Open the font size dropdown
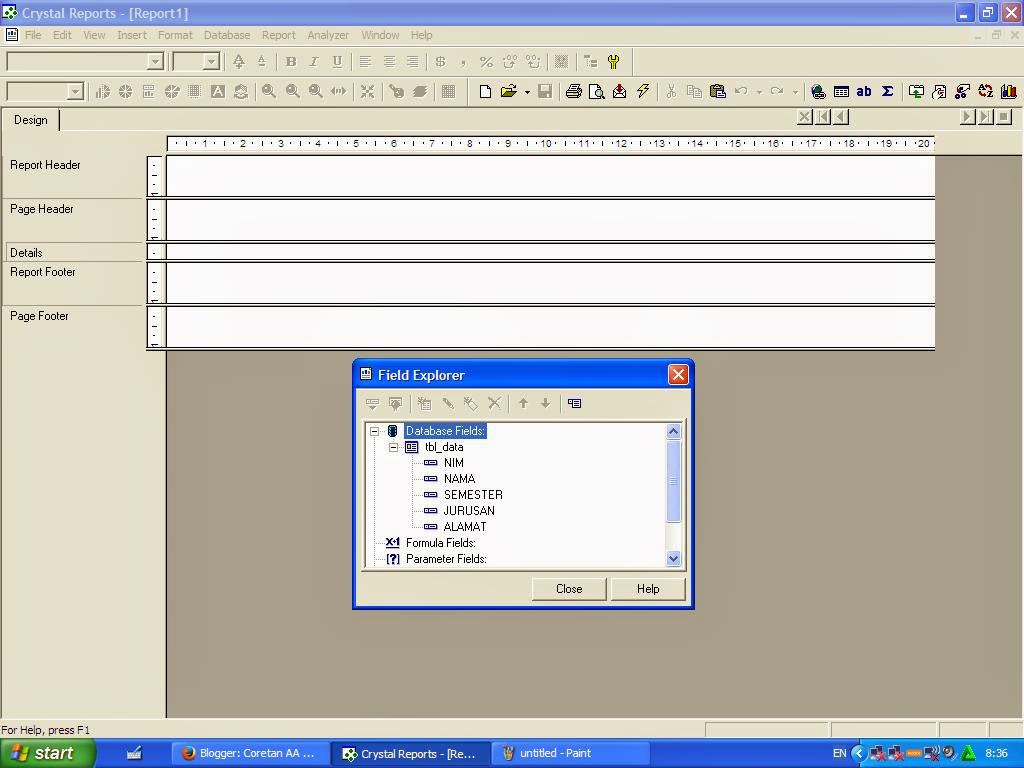 point(211,62)
